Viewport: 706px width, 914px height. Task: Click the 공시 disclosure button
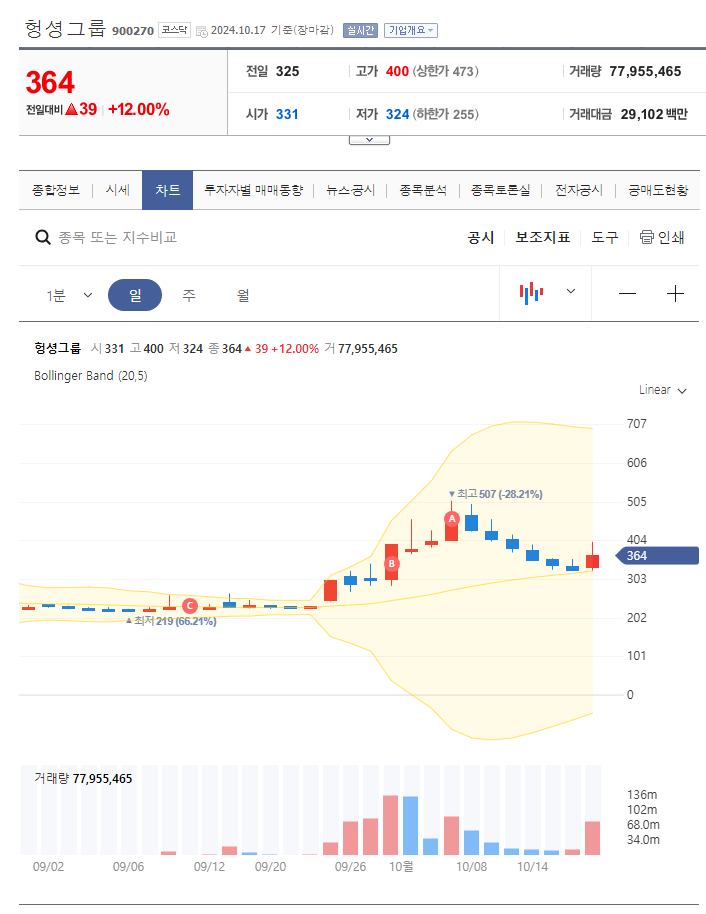pos(480,237)
